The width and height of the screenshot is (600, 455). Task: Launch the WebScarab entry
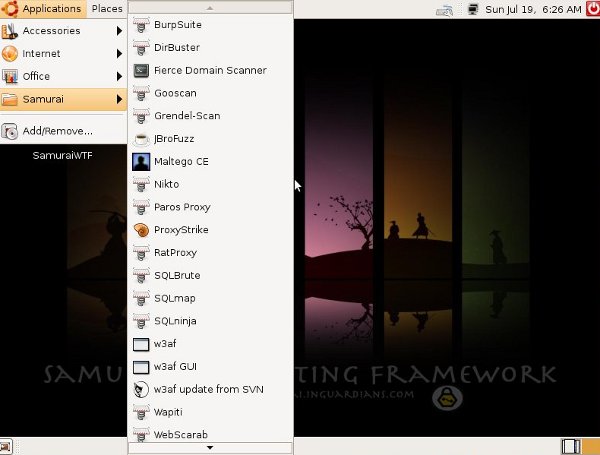pyautogui.click(x=210, y=435)
